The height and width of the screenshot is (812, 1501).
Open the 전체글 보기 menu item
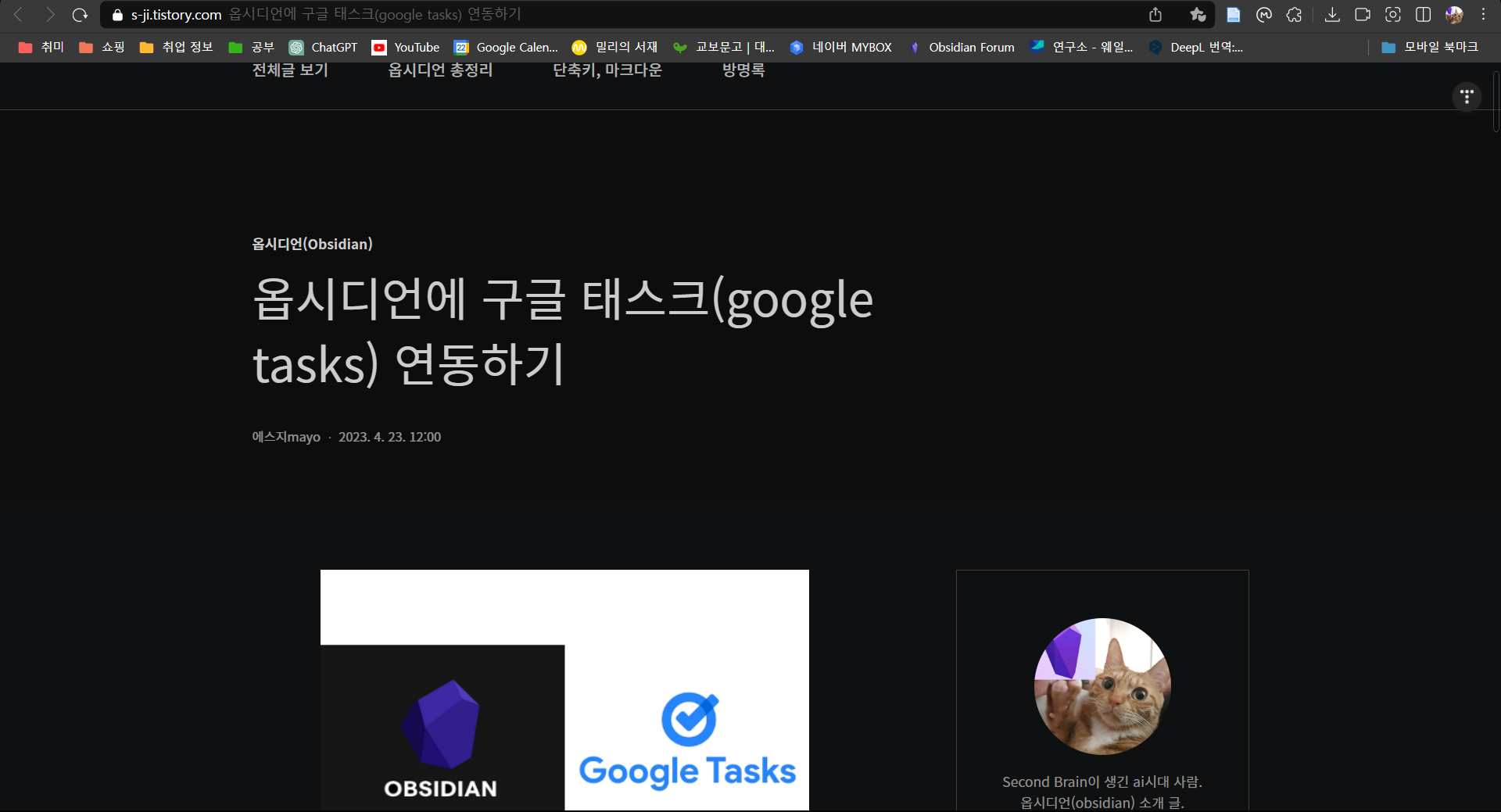pos(290,70)
